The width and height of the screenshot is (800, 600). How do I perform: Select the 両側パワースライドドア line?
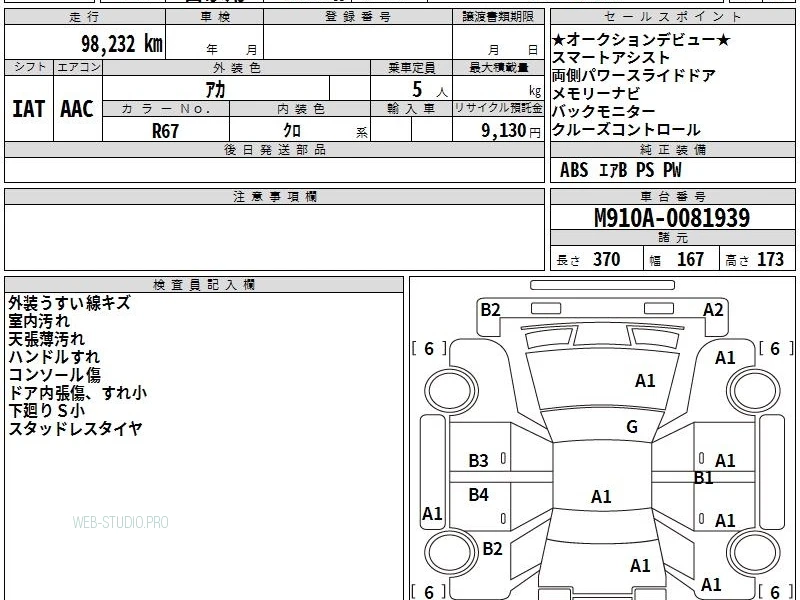pyautogui.click(x=634, y=76)
